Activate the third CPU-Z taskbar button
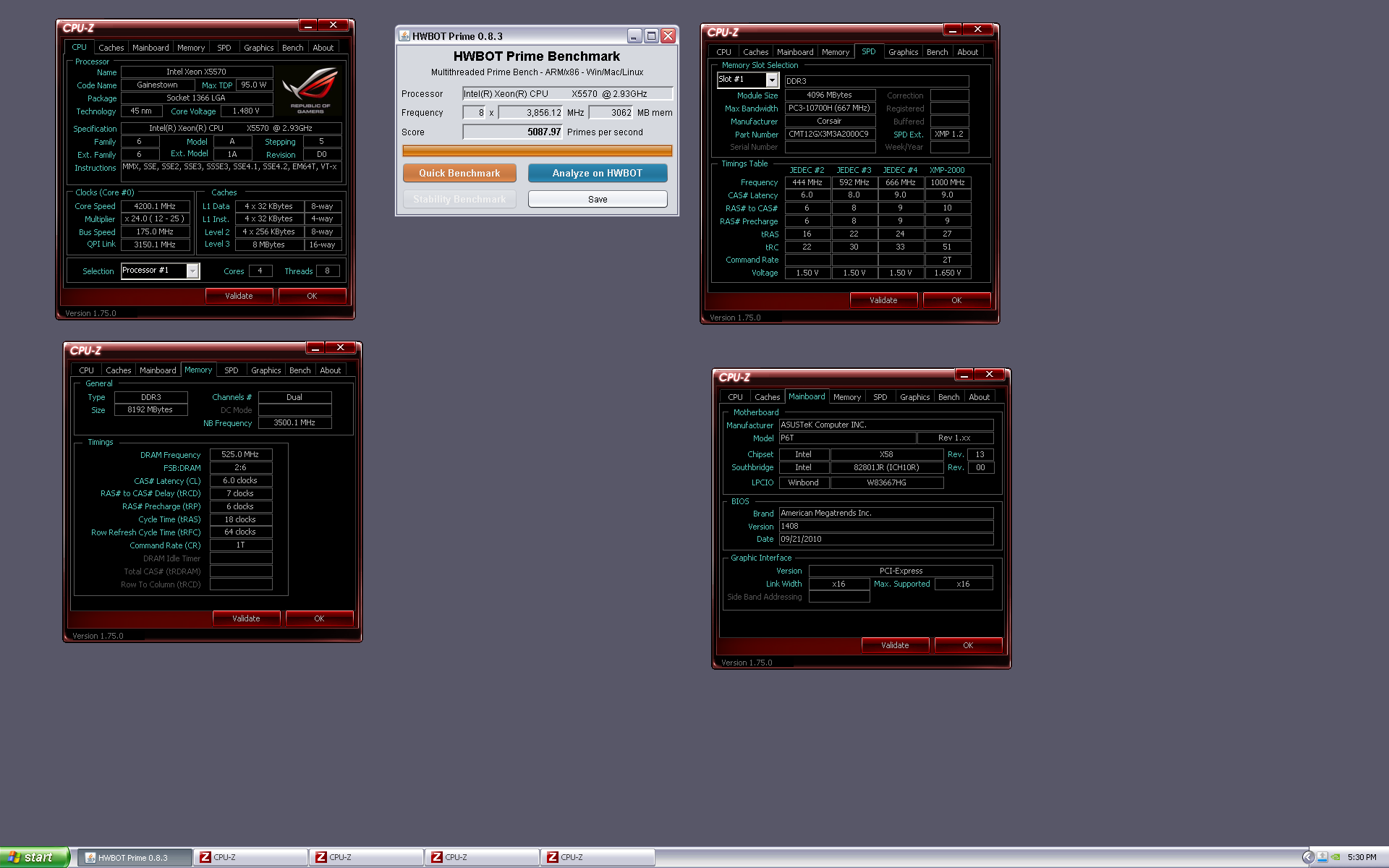1389x868 pixels. click(x=483, y=857)
